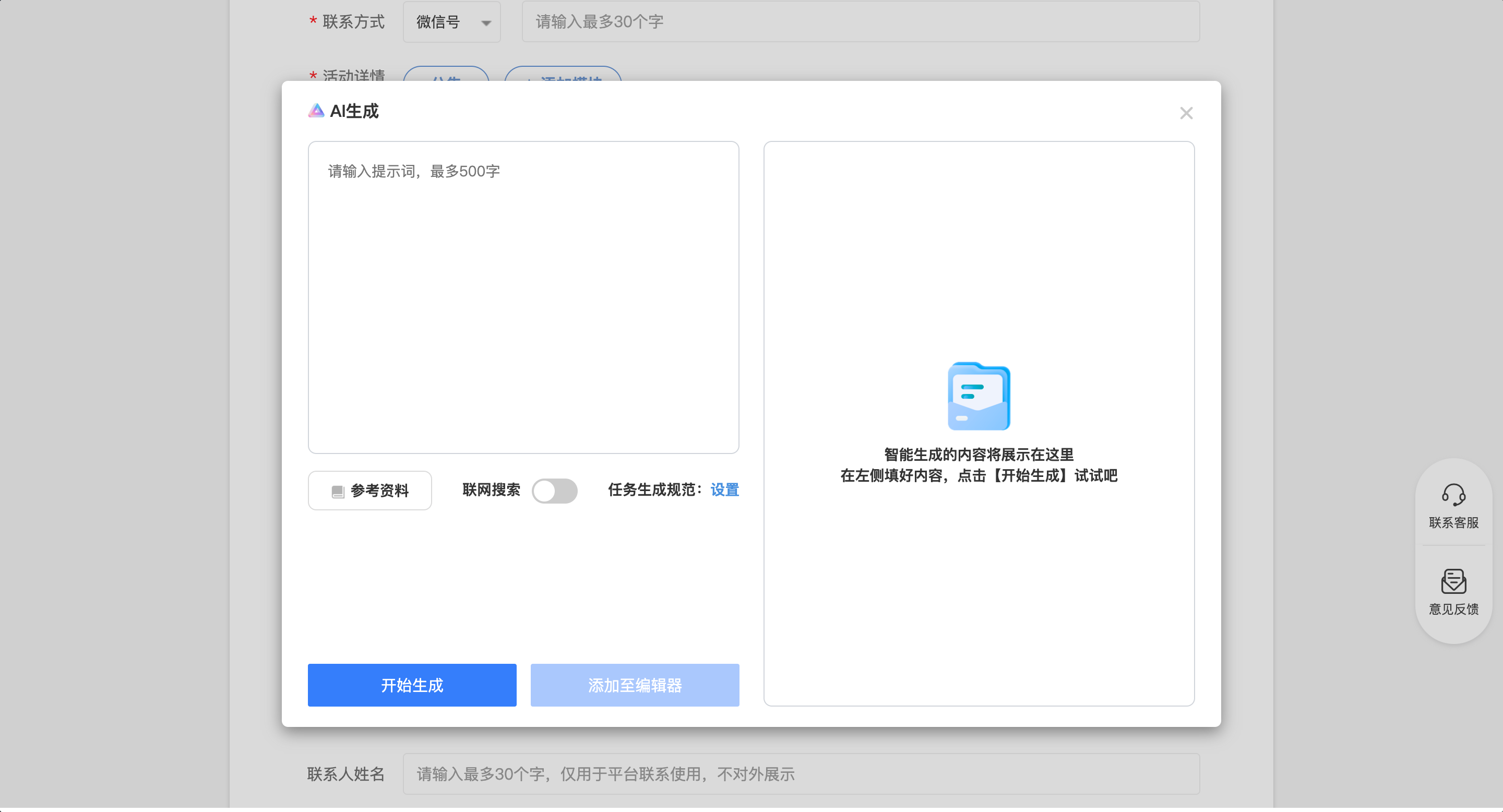Toggle the 联网搜索 switch on
The image size is (1503, 812).
coord(554,491)
